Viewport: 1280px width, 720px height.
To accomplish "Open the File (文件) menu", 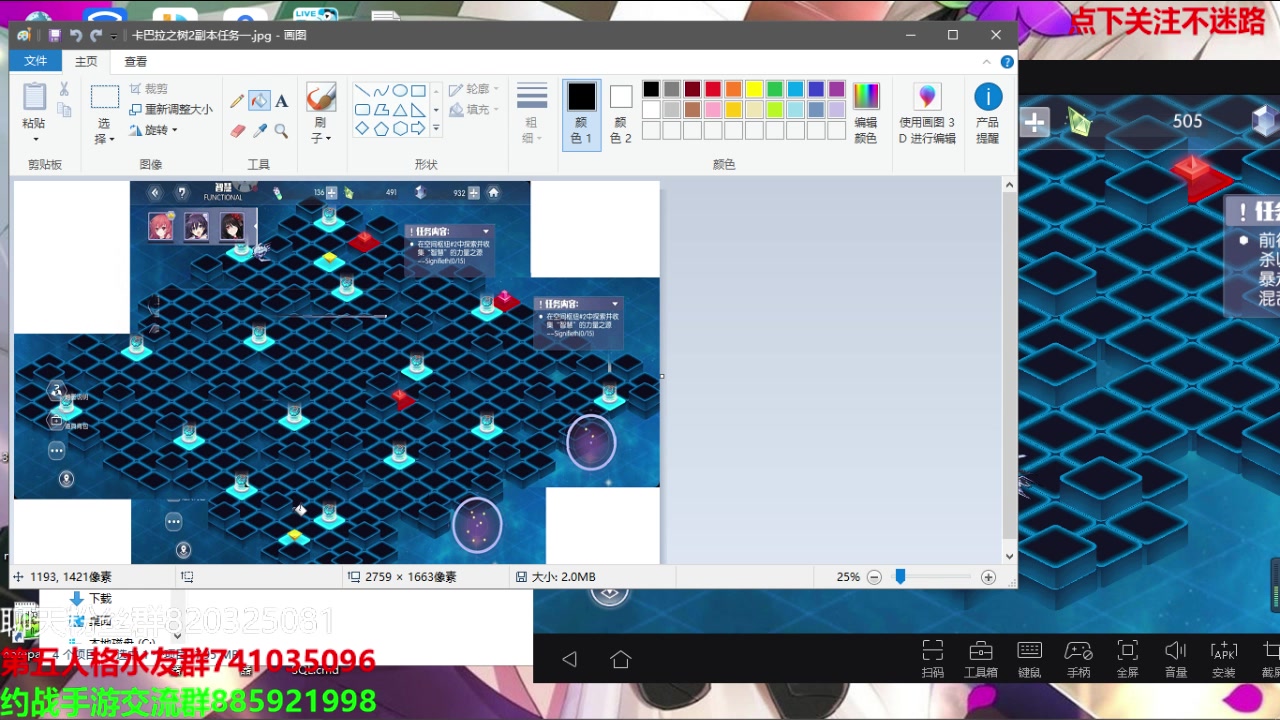I will click(x=36, y=61).
